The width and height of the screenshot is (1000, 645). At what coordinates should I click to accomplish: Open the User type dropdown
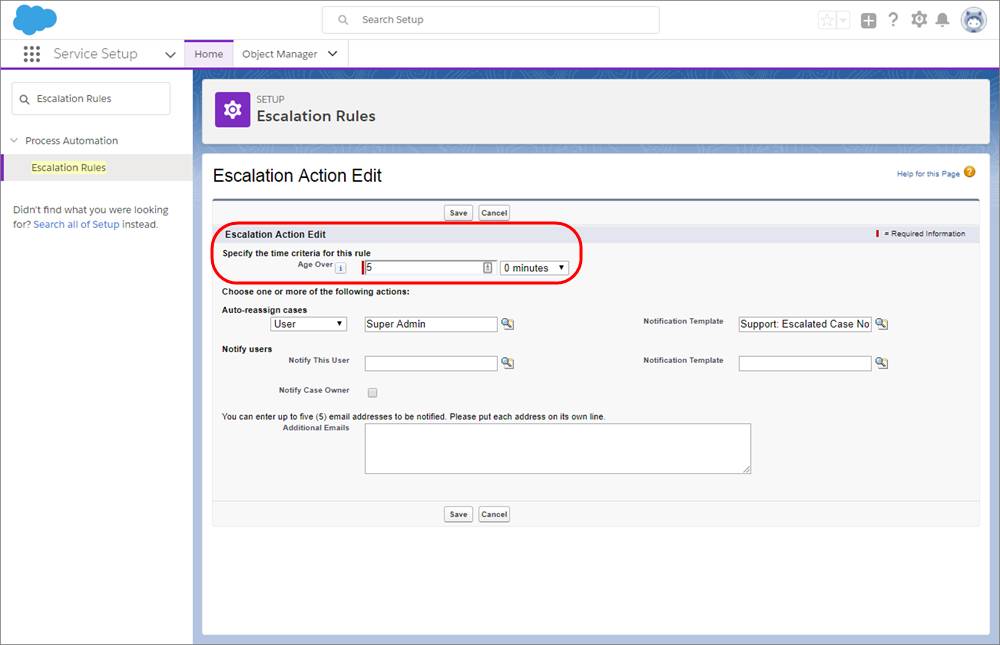[309, 324]
